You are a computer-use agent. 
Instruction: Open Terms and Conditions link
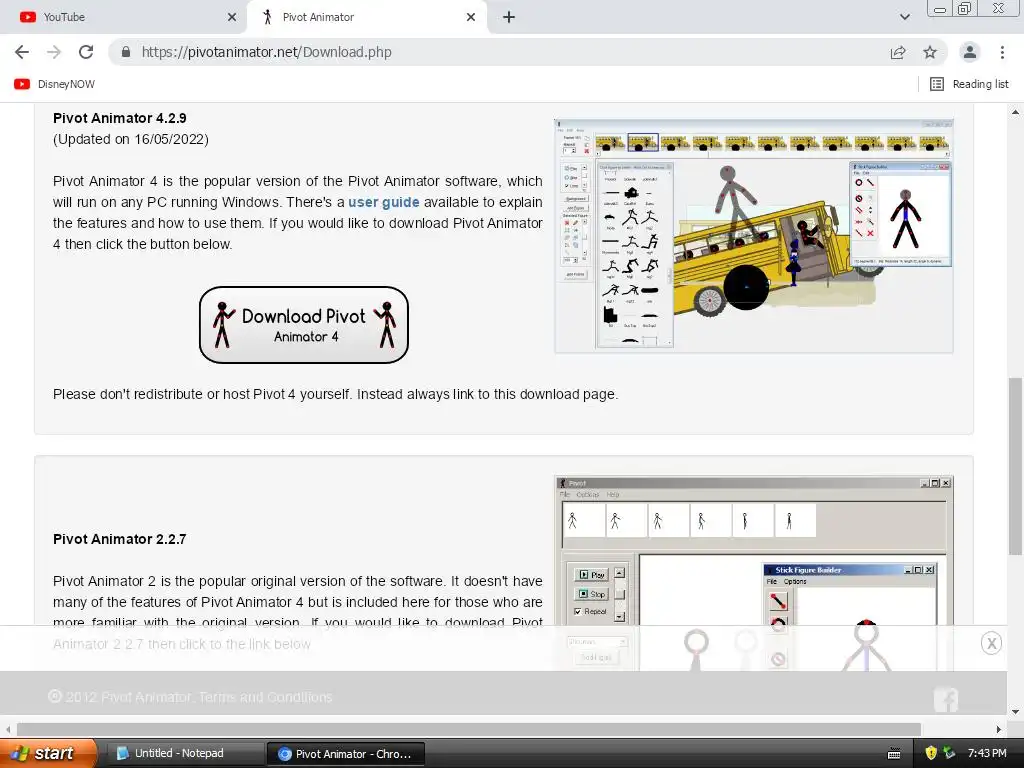point(265,697)
